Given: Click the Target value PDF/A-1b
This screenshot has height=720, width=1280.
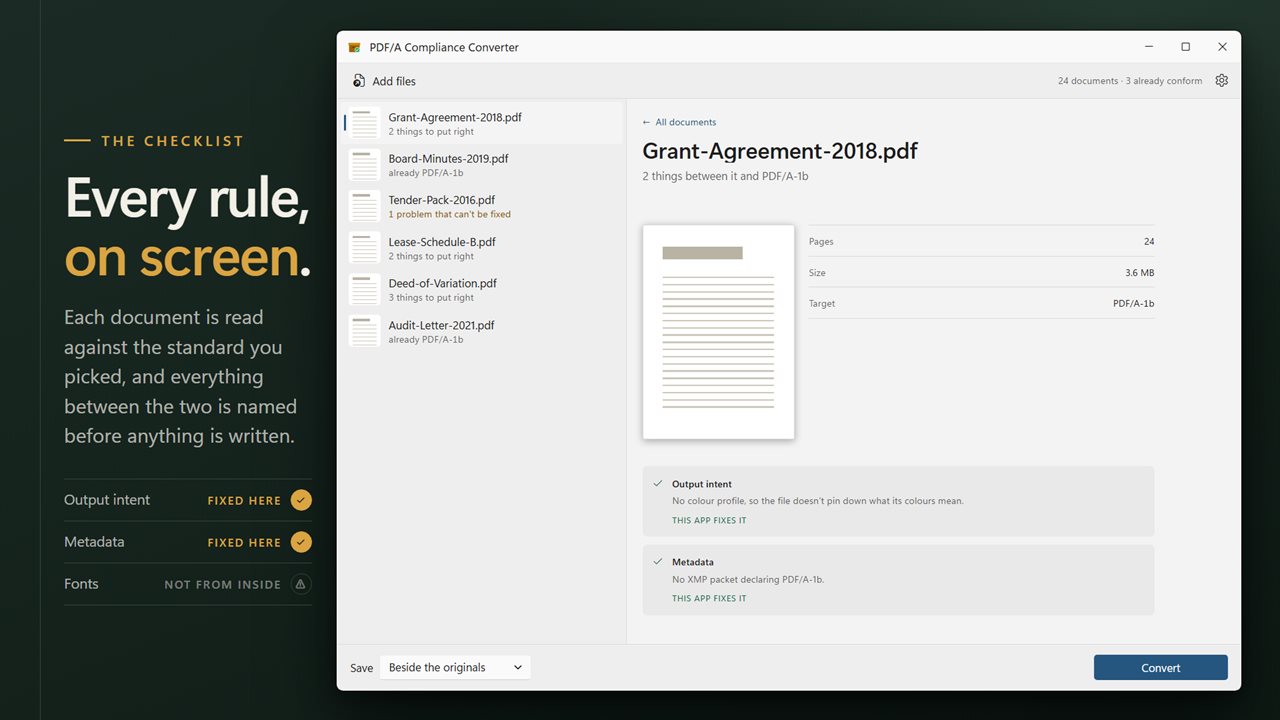Looking at the screenshot, I should tap(1134, 304).
